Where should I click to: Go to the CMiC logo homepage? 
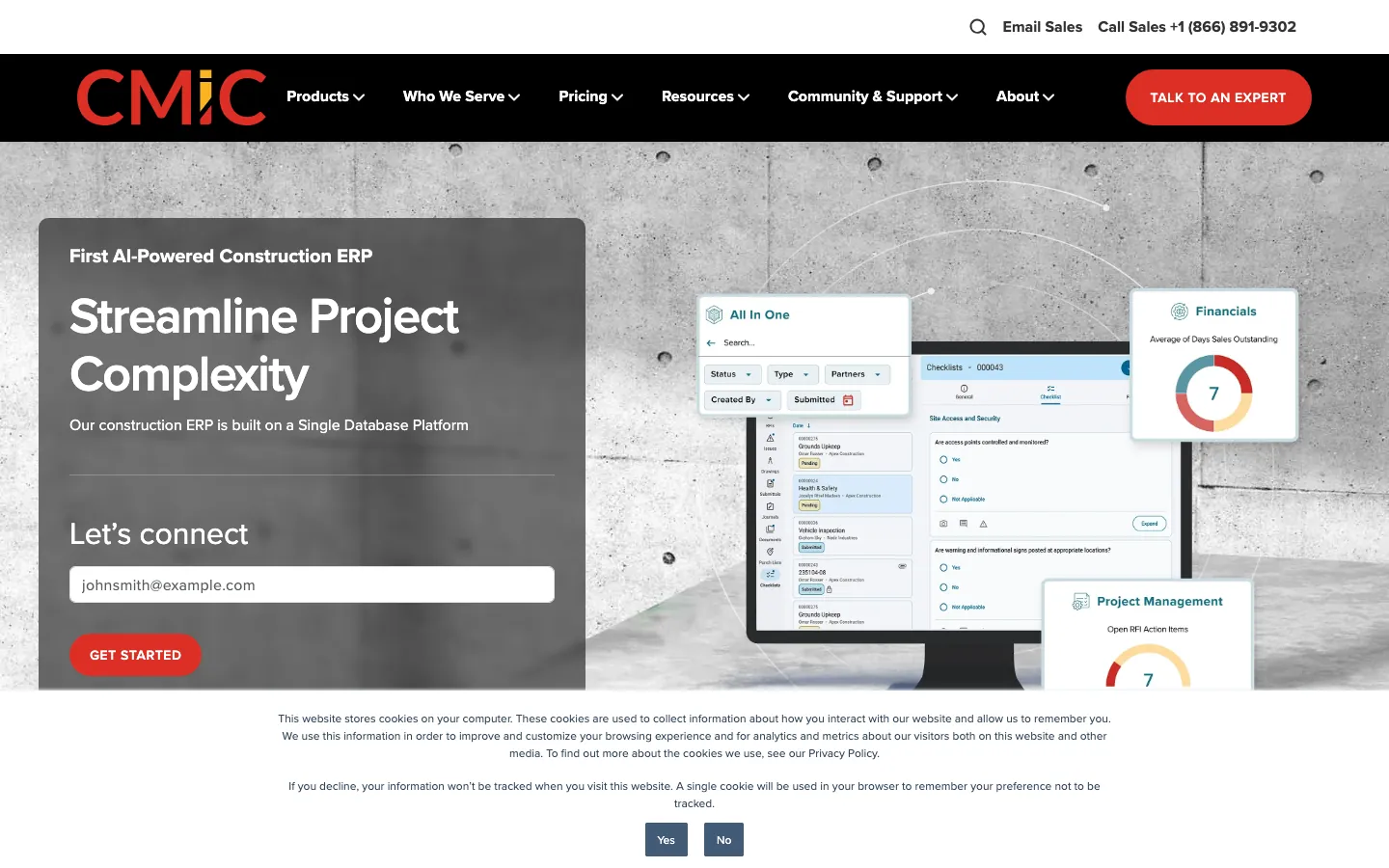coord(172,97)
